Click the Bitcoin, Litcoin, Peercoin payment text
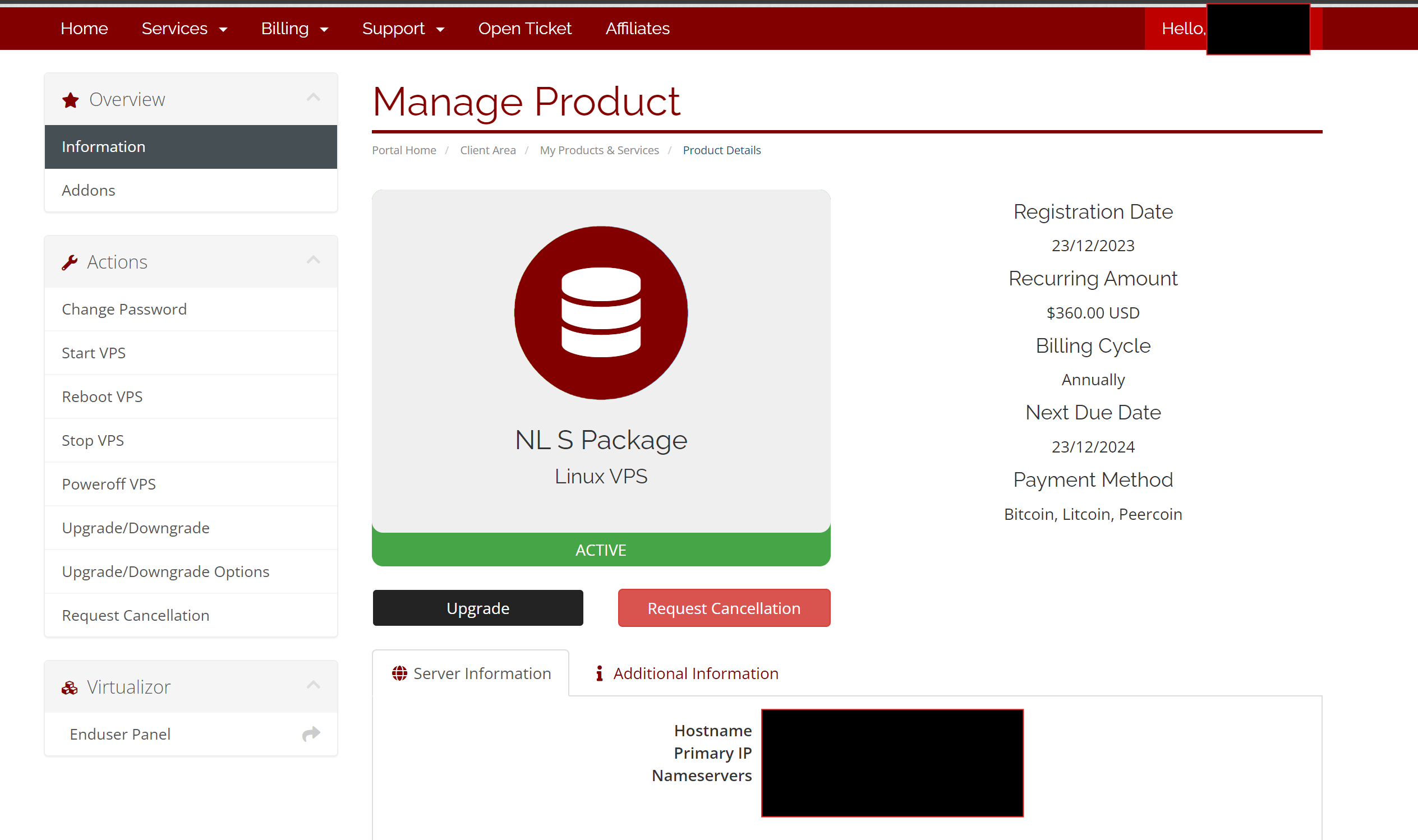 1093,514
